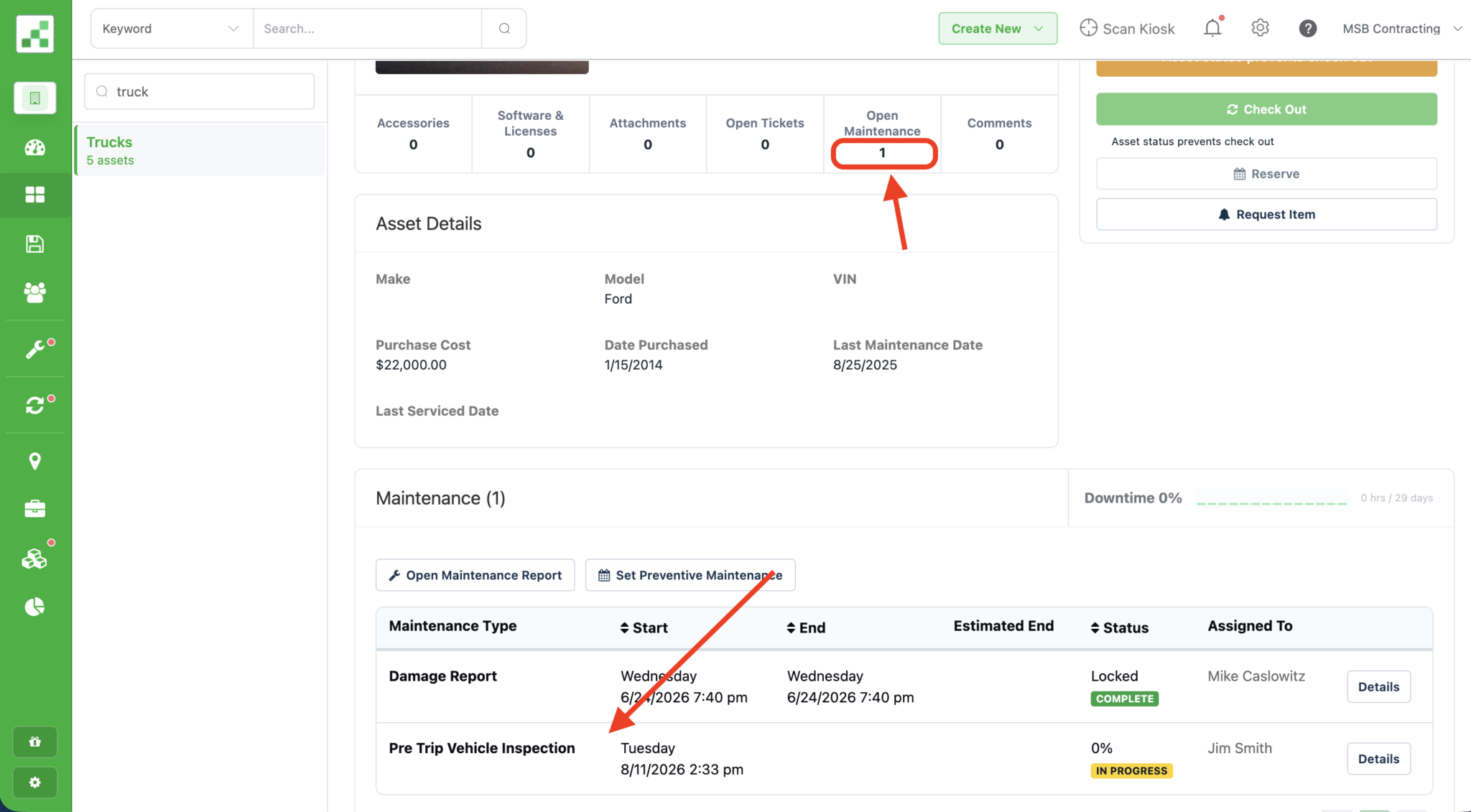Image resolution: width=1471 pixels, height=812 pixels.
Task: Open notifications bell
Action: coord(1212,28)
